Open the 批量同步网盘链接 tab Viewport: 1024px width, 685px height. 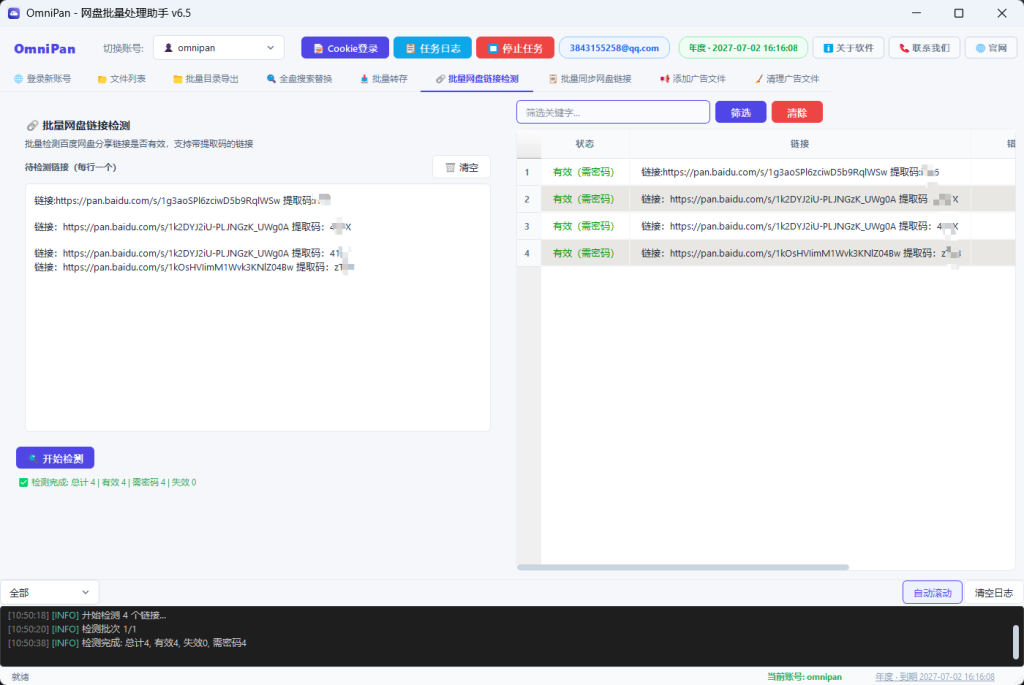pos(590,79)
